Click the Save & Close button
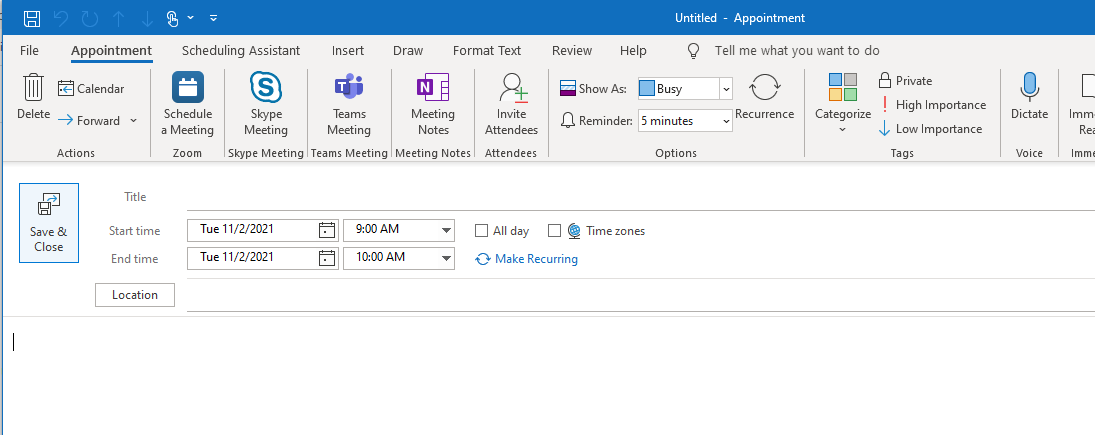Screen dimensions: 1095x435 (x=49, y=223)
